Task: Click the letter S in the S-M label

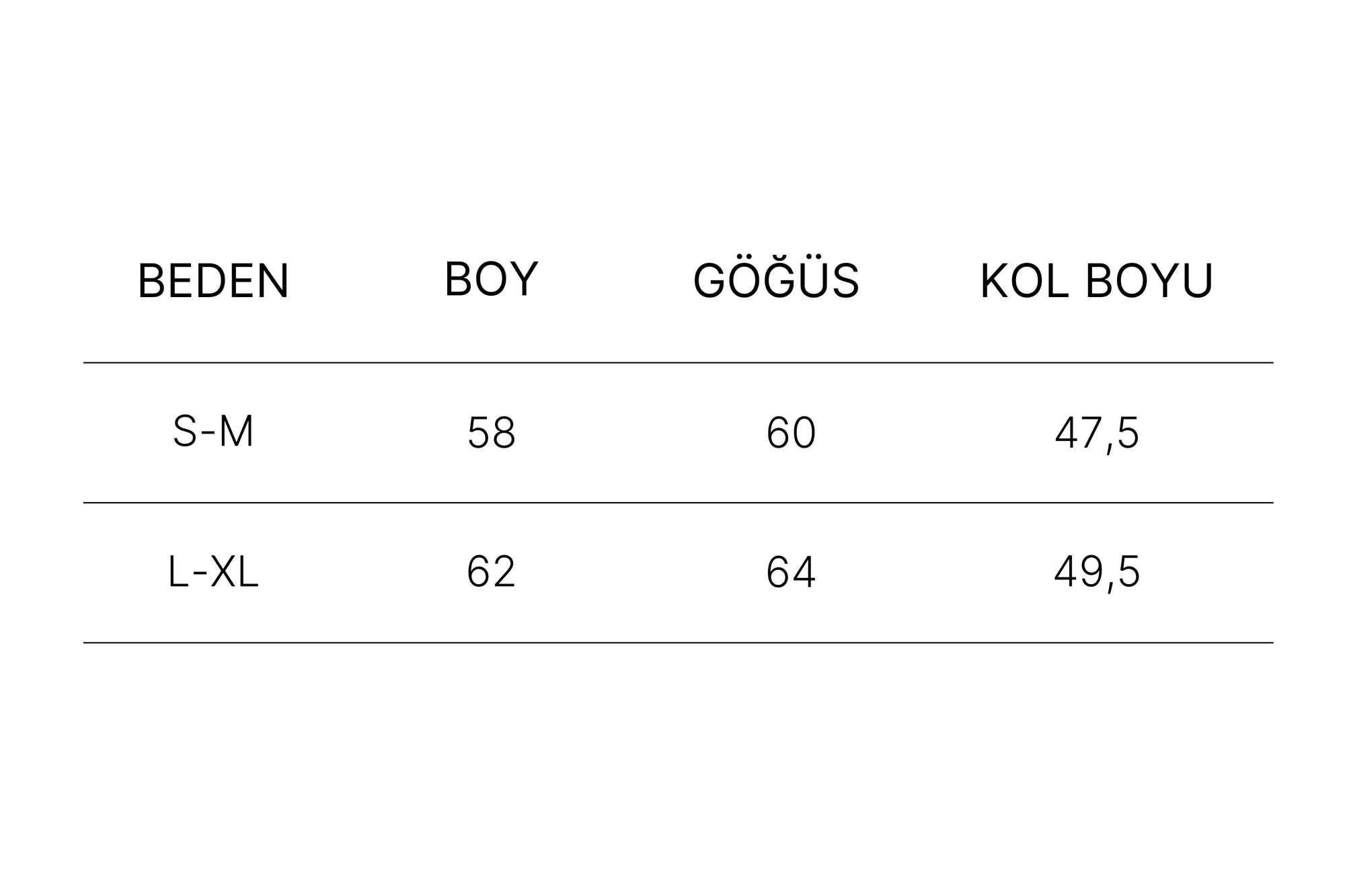Action: (185, 432)
